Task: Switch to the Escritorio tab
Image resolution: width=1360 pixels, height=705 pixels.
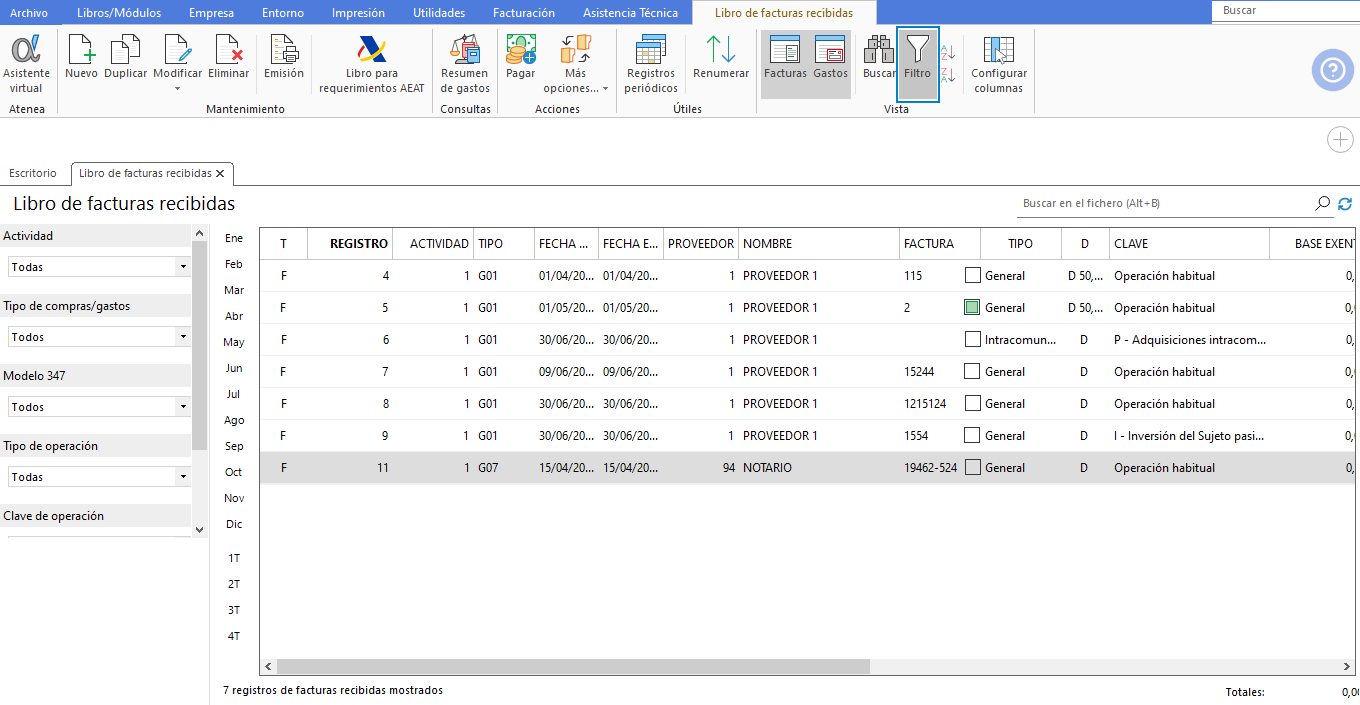Action: (x=33, y=173)
